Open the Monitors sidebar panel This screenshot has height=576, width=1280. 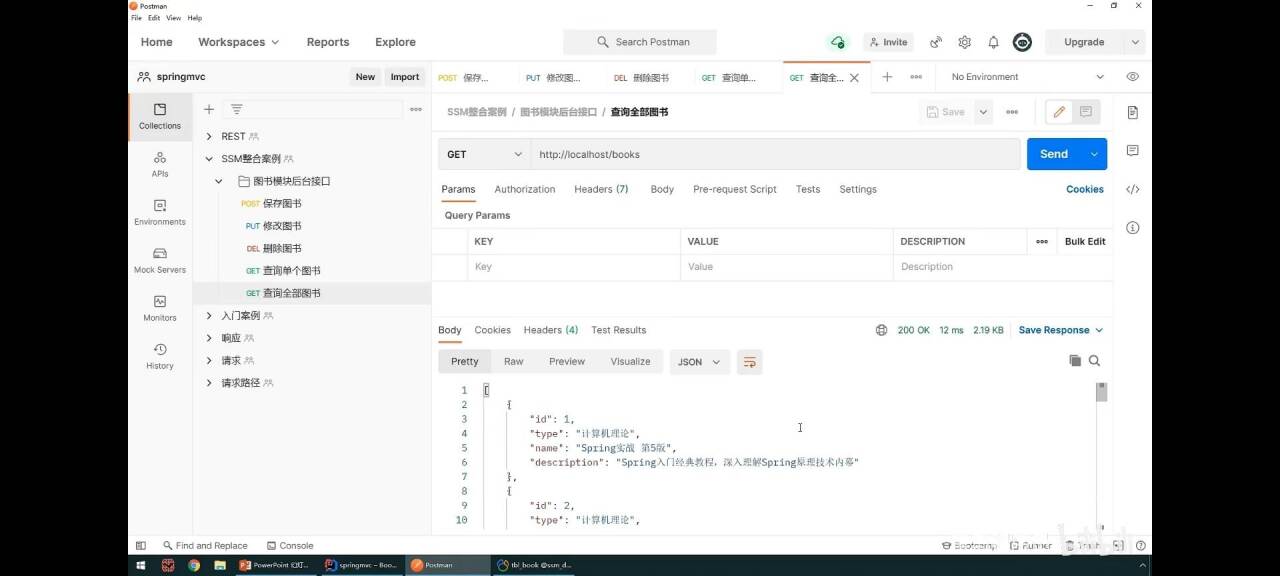[160, 308]
